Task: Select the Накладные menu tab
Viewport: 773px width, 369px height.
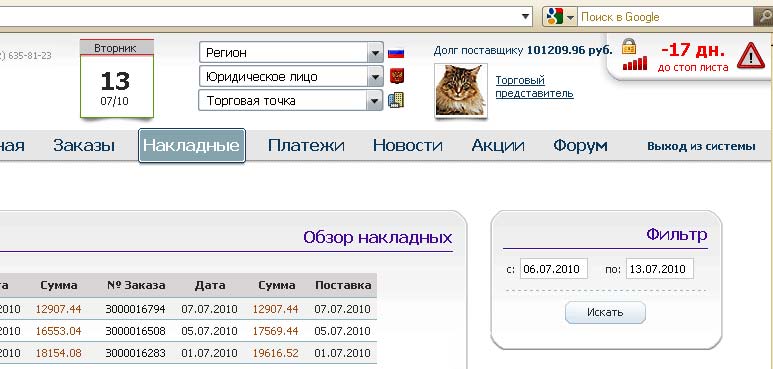Action: pos(192,145)
